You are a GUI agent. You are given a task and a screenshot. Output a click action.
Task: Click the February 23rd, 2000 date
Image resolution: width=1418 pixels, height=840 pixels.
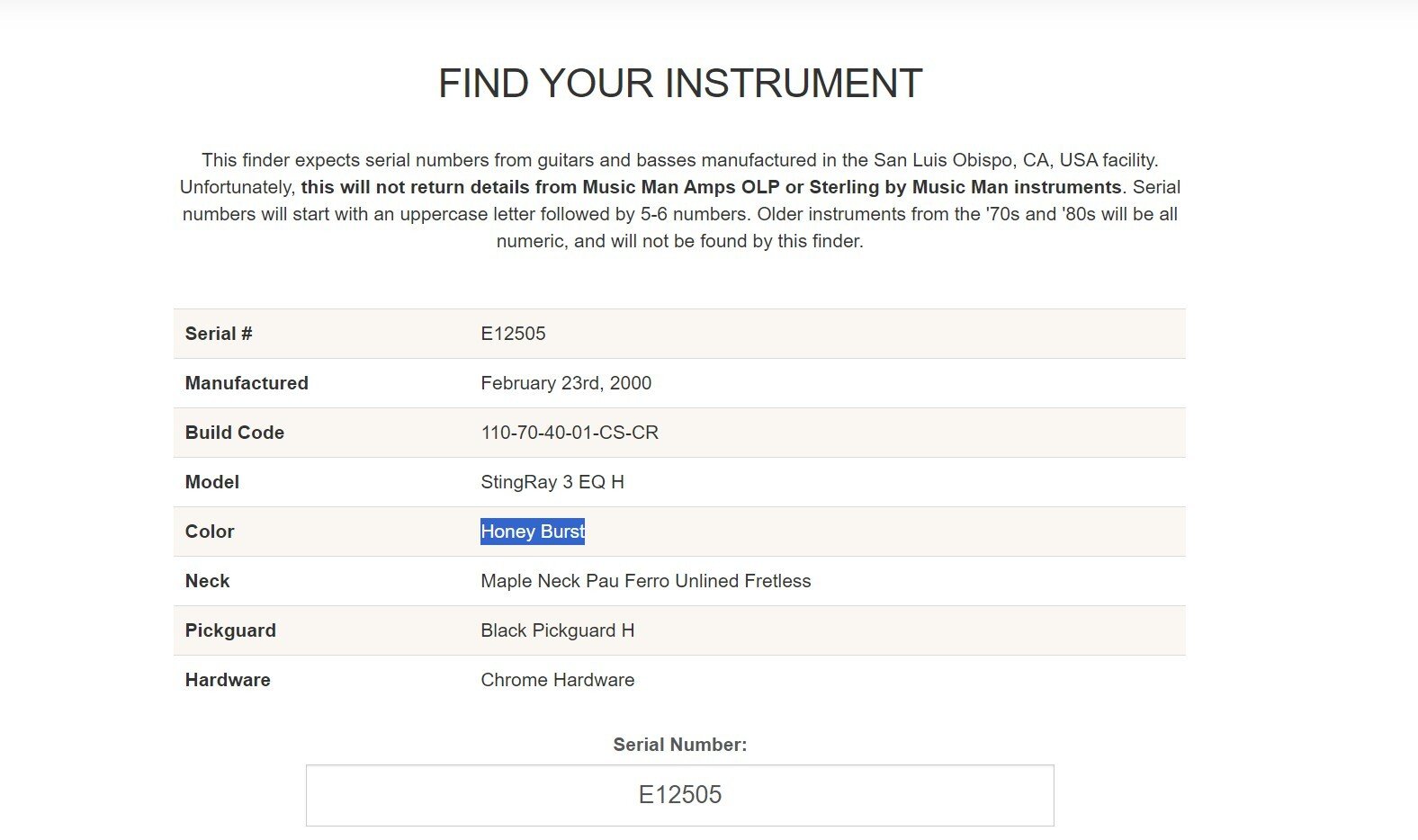pos(566,383)
